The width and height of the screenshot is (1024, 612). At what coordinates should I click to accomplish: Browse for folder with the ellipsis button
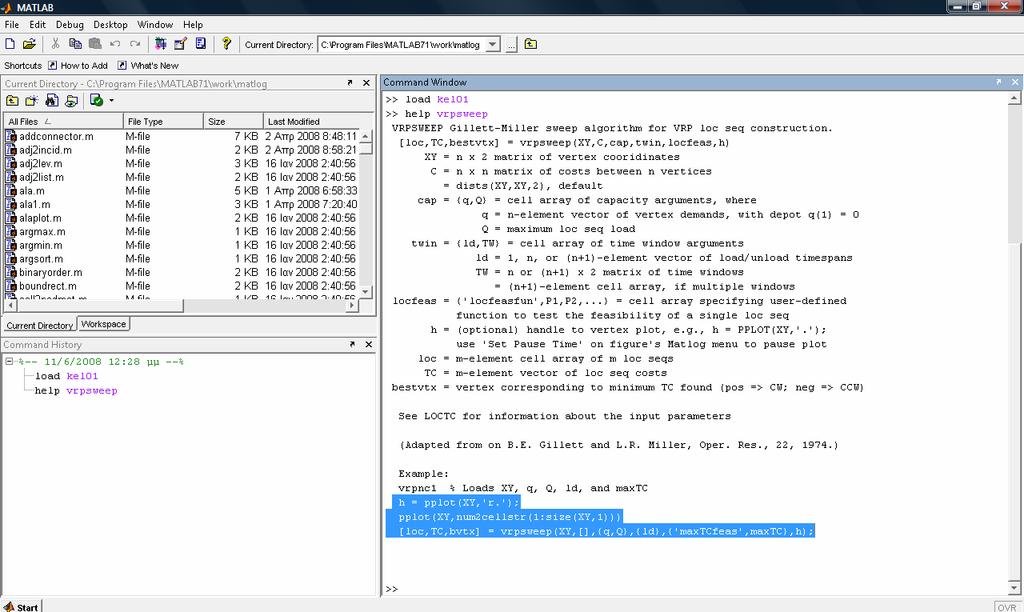pos(511,44)
